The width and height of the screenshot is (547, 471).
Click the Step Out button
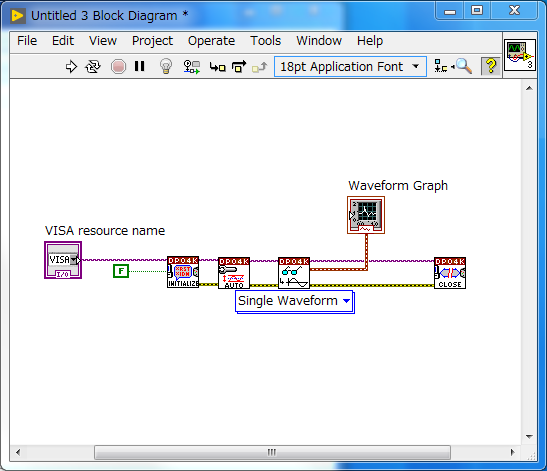[x=260, y=67]
